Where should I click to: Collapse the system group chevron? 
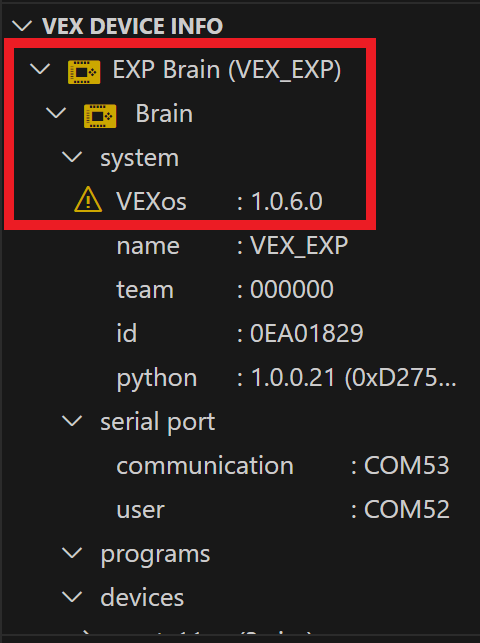pyautogui.click(x=72, y=157)
